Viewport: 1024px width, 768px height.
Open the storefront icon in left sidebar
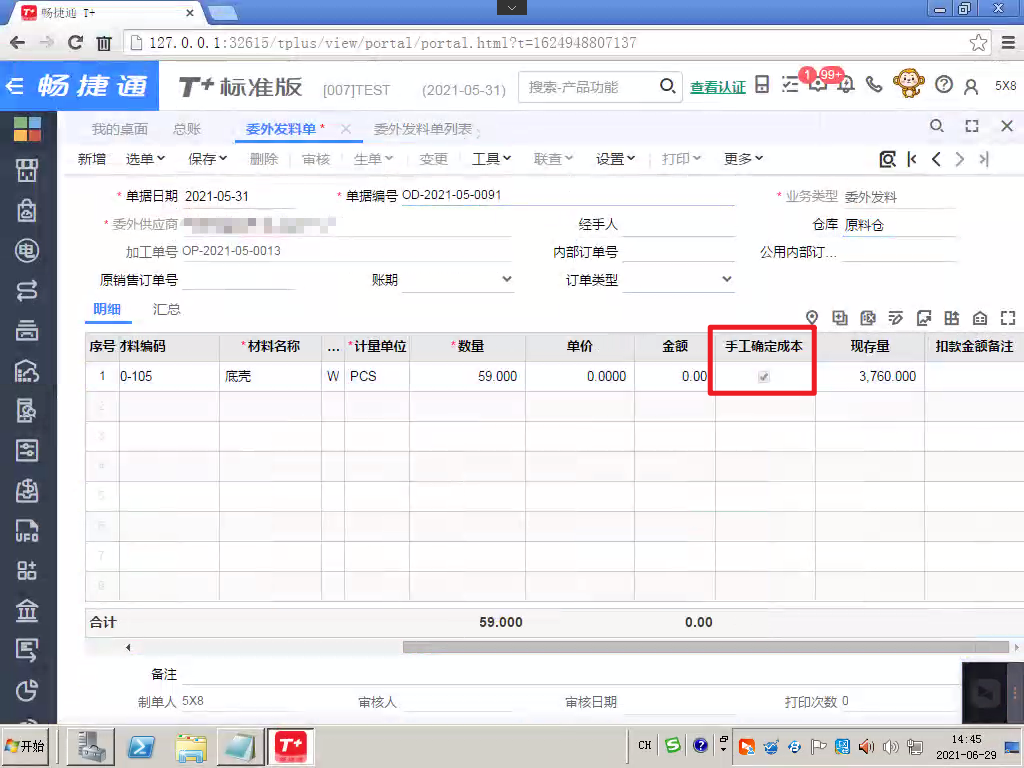tap(27, 170)
